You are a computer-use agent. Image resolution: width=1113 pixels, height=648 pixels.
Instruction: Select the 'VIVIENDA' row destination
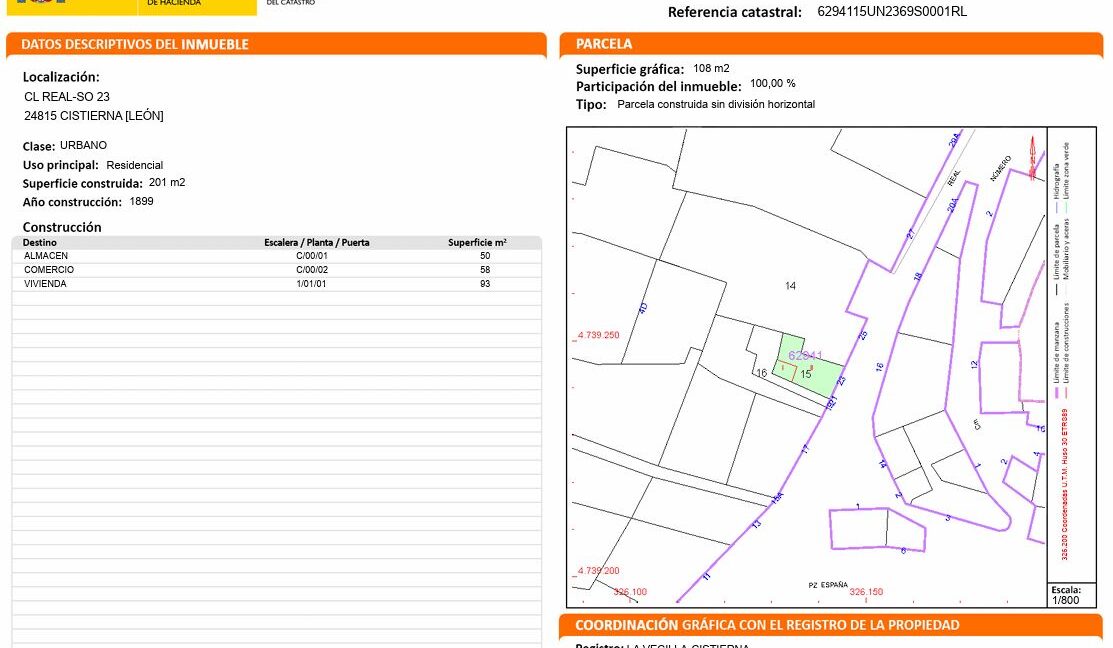coord(45,283)
